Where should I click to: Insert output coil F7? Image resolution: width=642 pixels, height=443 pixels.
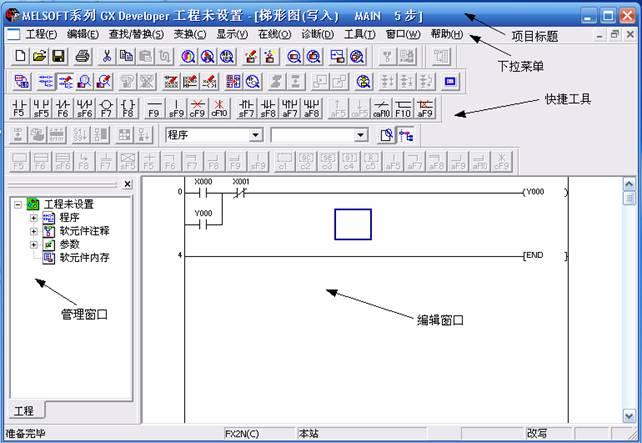pos(106,108)
